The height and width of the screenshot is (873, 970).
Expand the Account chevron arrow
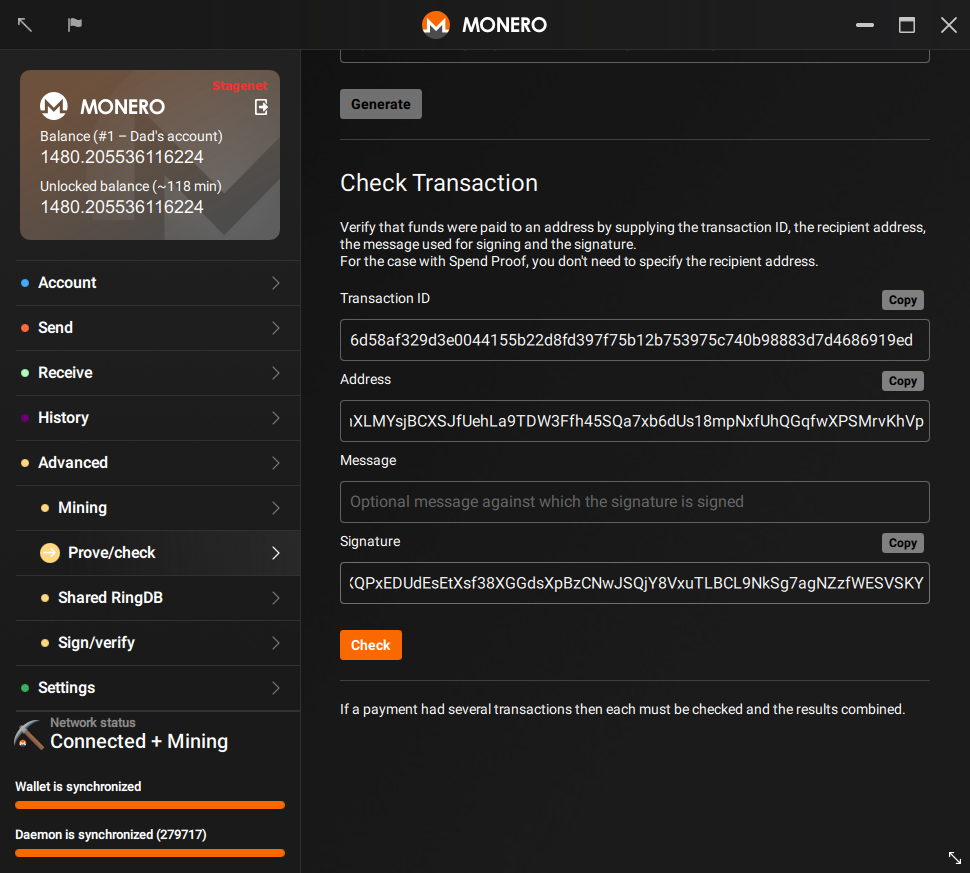point(276,283)
